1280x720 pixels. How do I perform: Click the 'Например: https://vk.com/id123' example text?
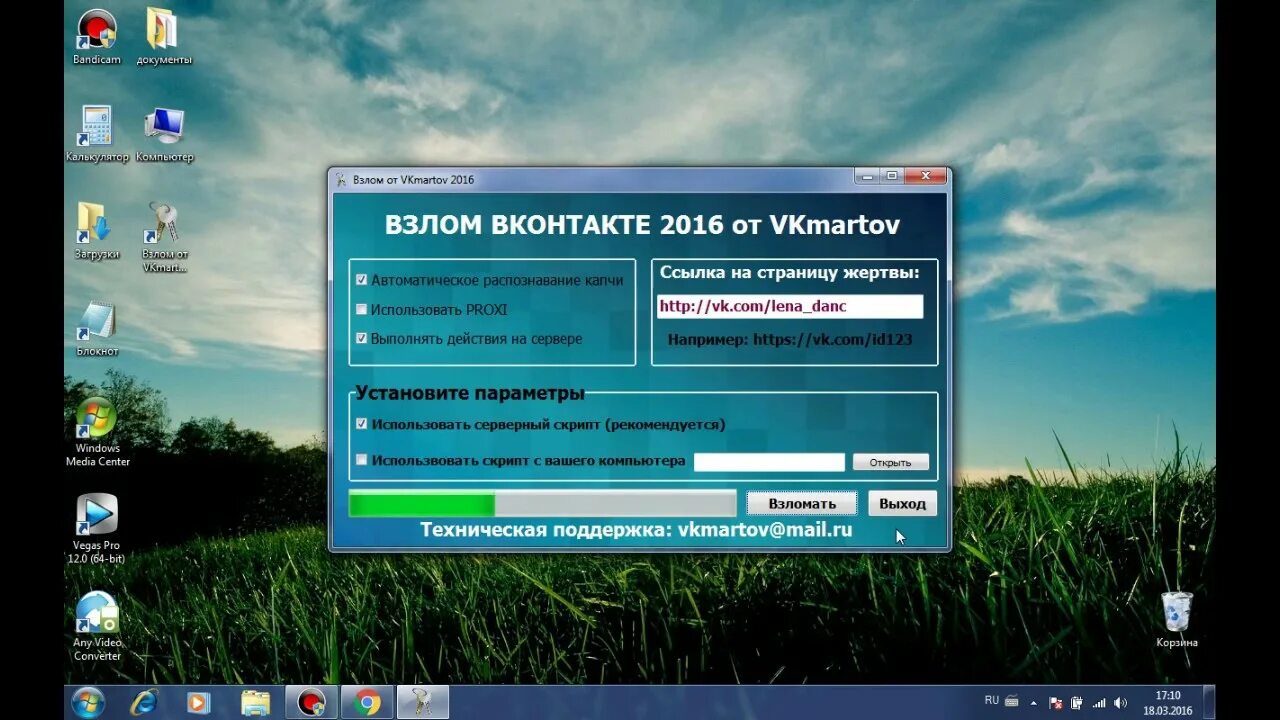(790, 339)
